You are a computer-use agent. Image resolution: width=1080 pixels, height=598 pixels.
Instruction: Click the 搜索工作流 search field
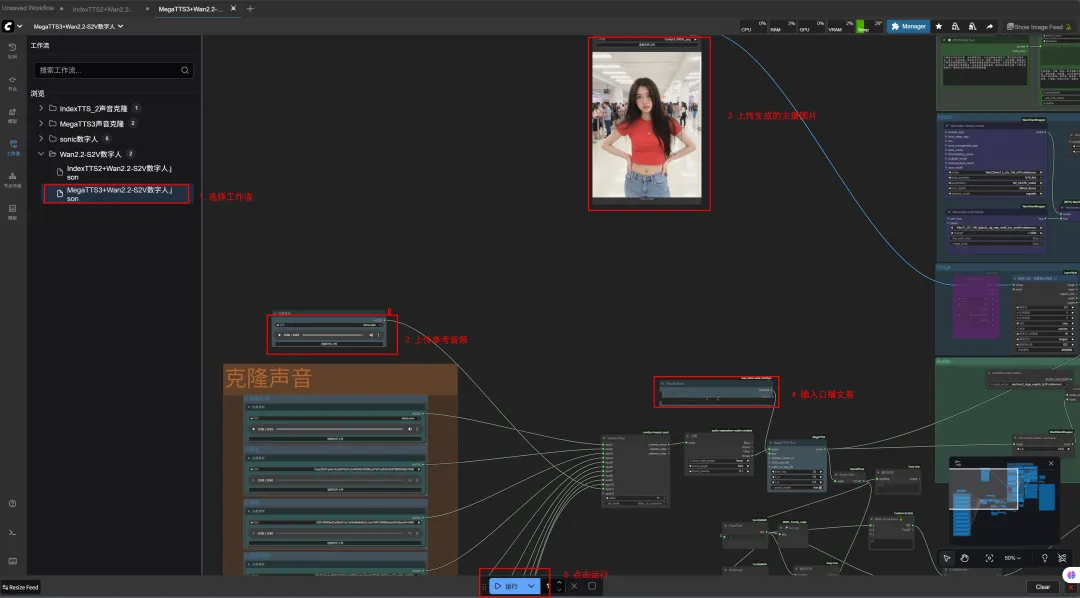tap(114, 70)
